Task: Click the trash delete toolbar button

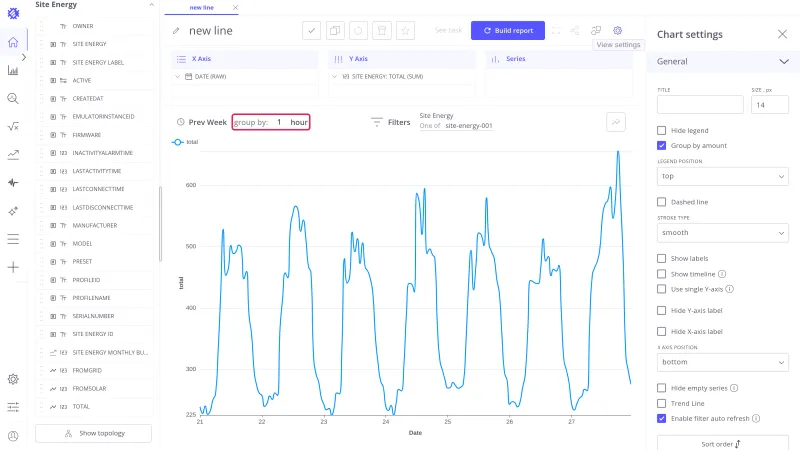Action: [382, 31]
